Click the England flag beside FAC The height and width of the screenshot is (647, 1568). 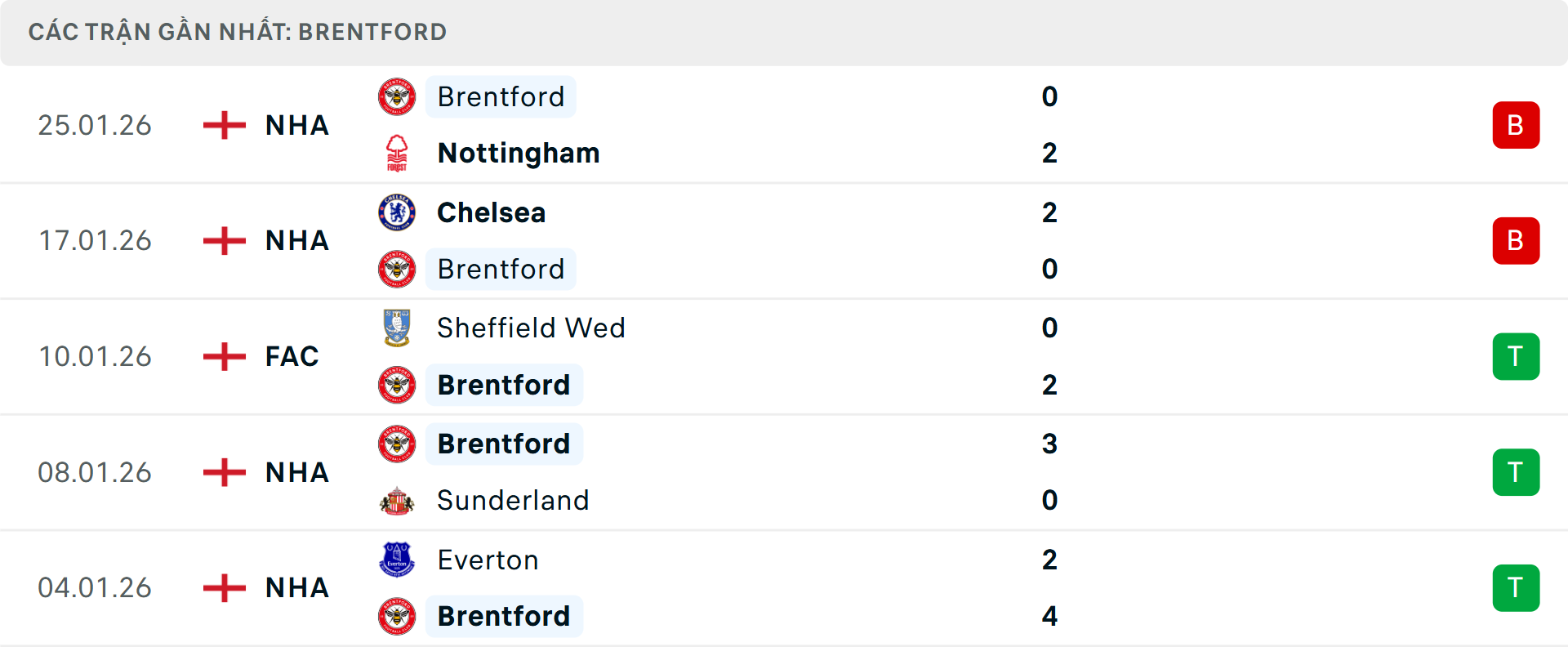point(223,356)
